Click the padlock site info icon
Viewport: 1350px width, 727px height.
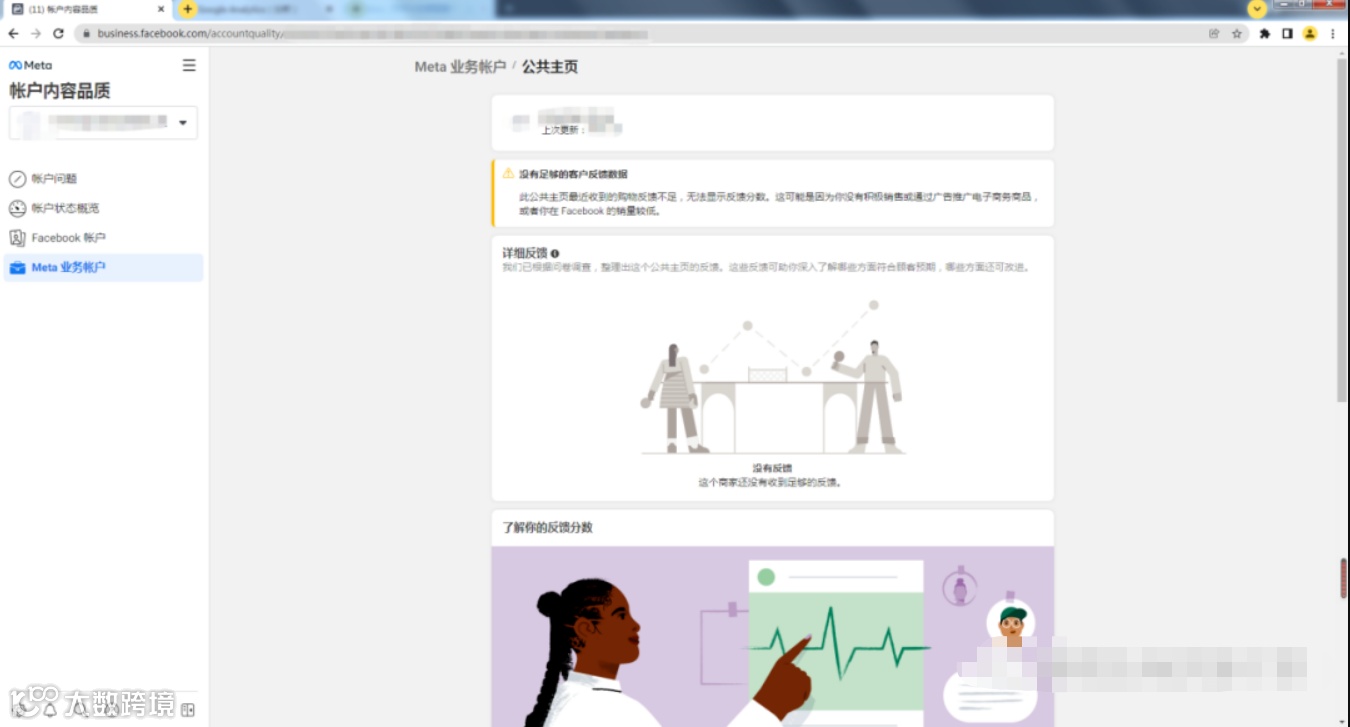tap(87, 33)
